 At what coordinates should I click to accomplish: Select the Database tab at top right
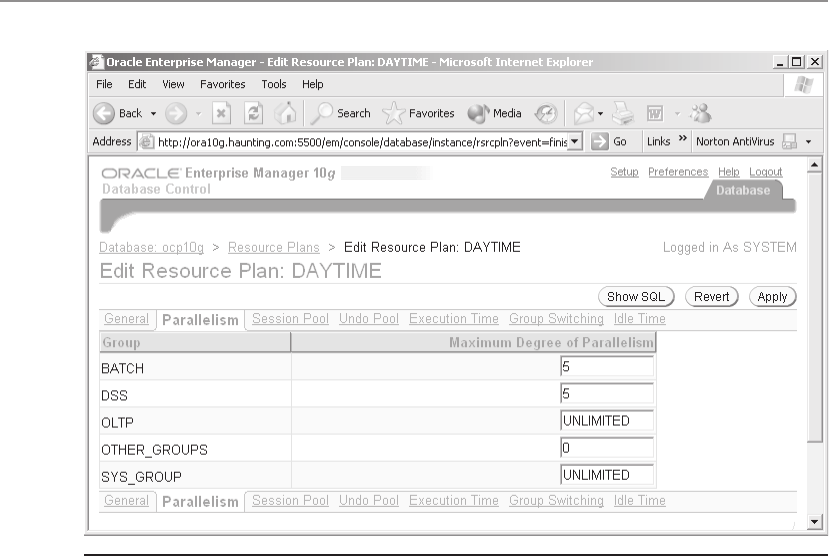[743, 190]
